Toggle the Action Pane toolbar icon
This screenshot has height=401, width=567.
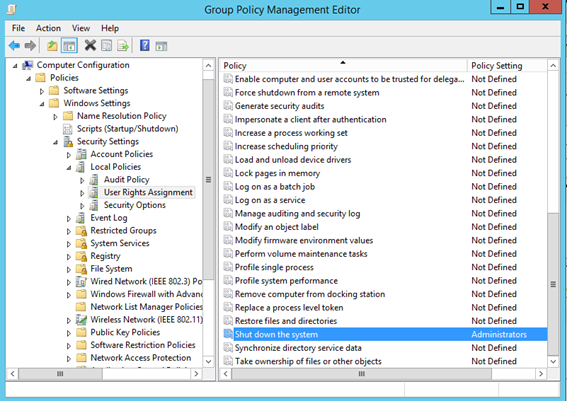pyautogui.click(x=161, y=46)
